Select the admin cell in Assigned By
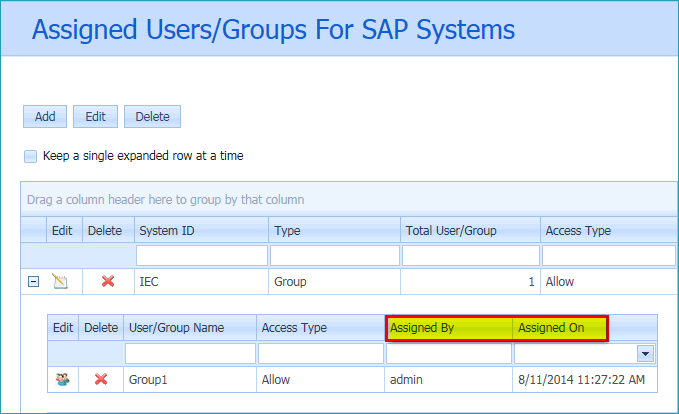This screenshot has width=679, height=414. click(449, 379)
